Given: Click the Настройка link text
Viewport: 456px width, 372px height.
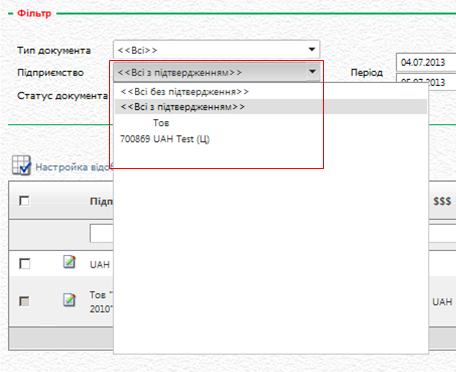Looking at the screenshot, I should (x=74, y=167).
